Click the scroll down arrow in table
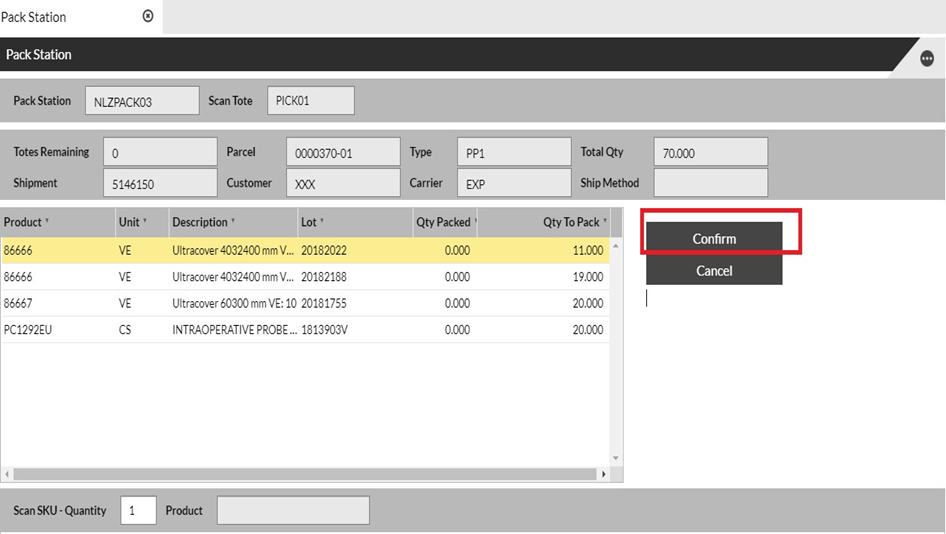The image size is (946, 534). click(616, 459)
